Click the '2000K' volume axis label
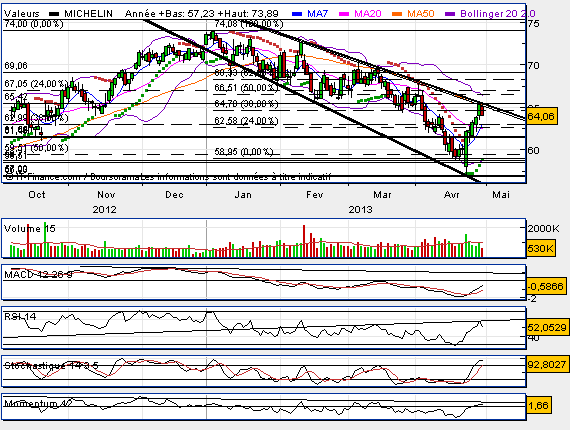570x430 pixels. 544,229
